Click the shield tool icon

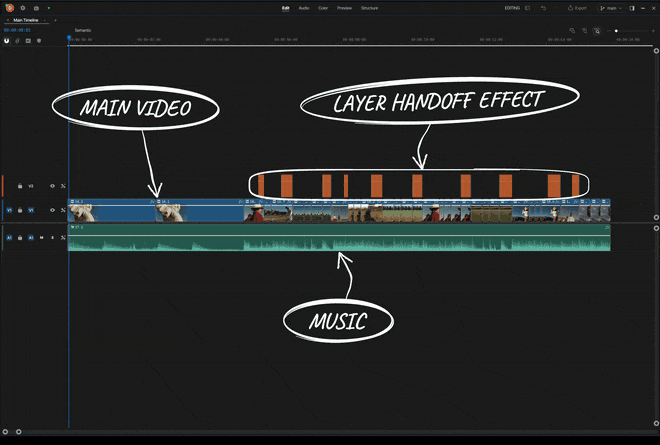(x=39, y=41)
